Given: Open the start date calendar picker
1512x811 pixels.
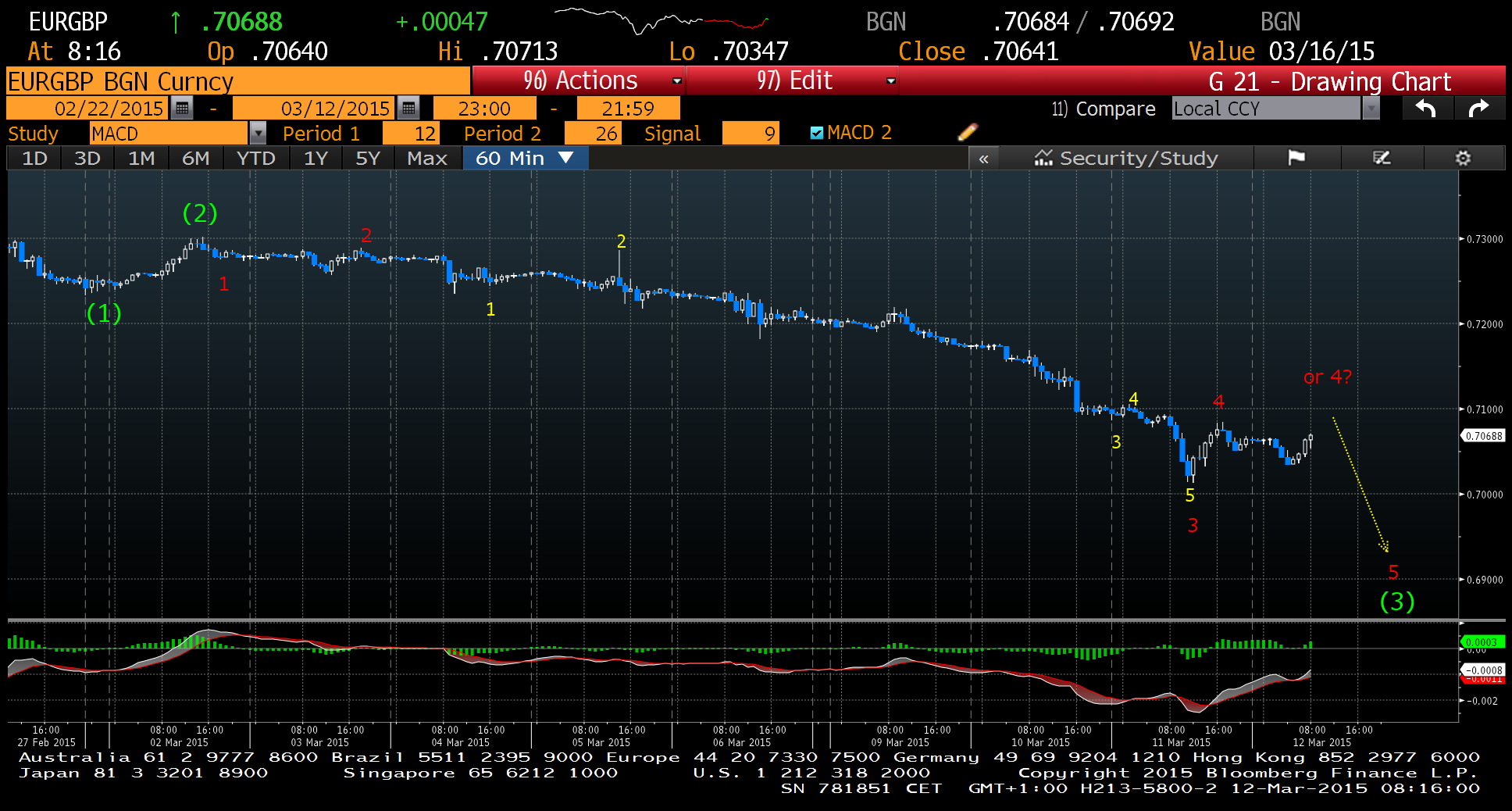Looking at the screenshot, I should [x=182, y=108].
